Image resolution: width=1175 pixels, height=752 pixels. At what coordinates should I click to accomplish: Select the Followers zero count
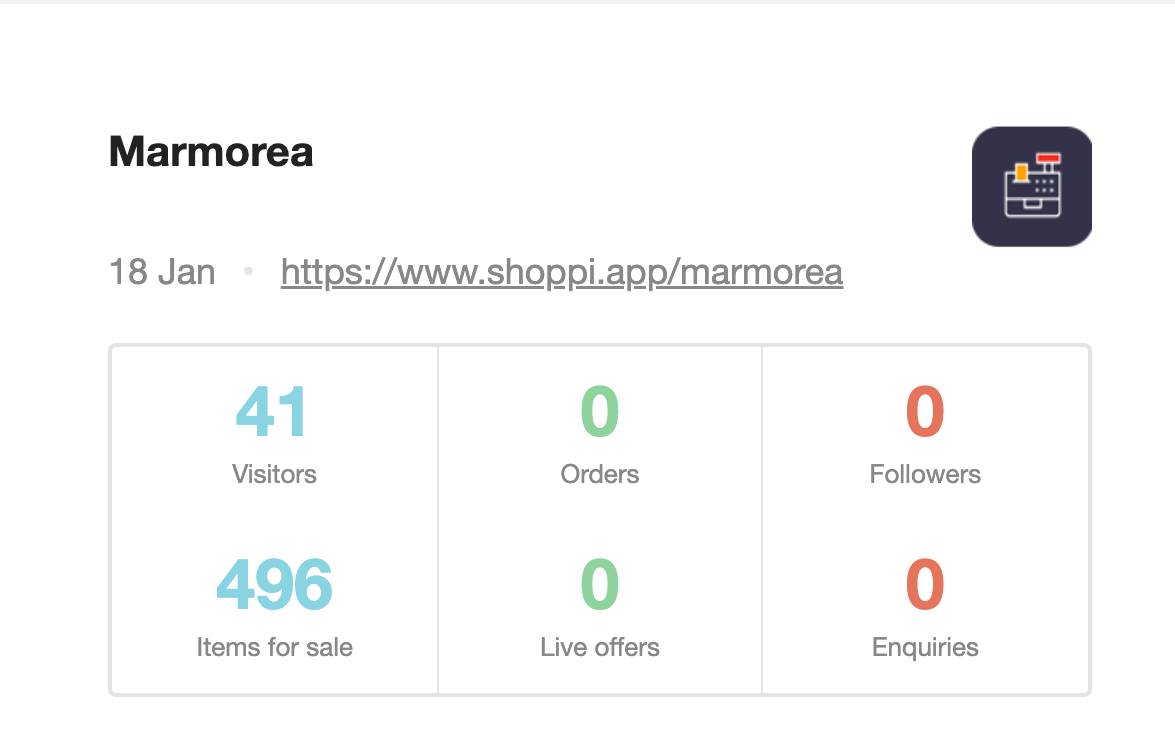[x=925, y=411]
